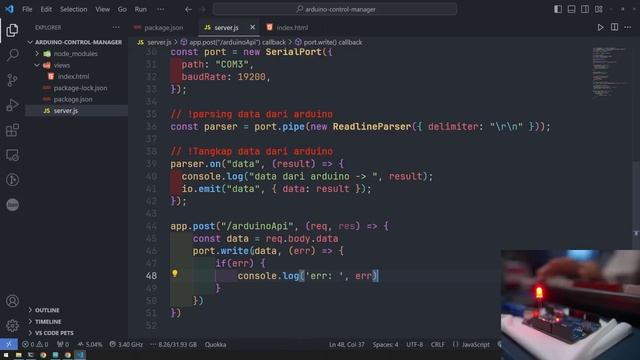Select server.js in the explorer tree
This screenshot has height=360, width=640.
pyautogui.click(x=77, y=111)
